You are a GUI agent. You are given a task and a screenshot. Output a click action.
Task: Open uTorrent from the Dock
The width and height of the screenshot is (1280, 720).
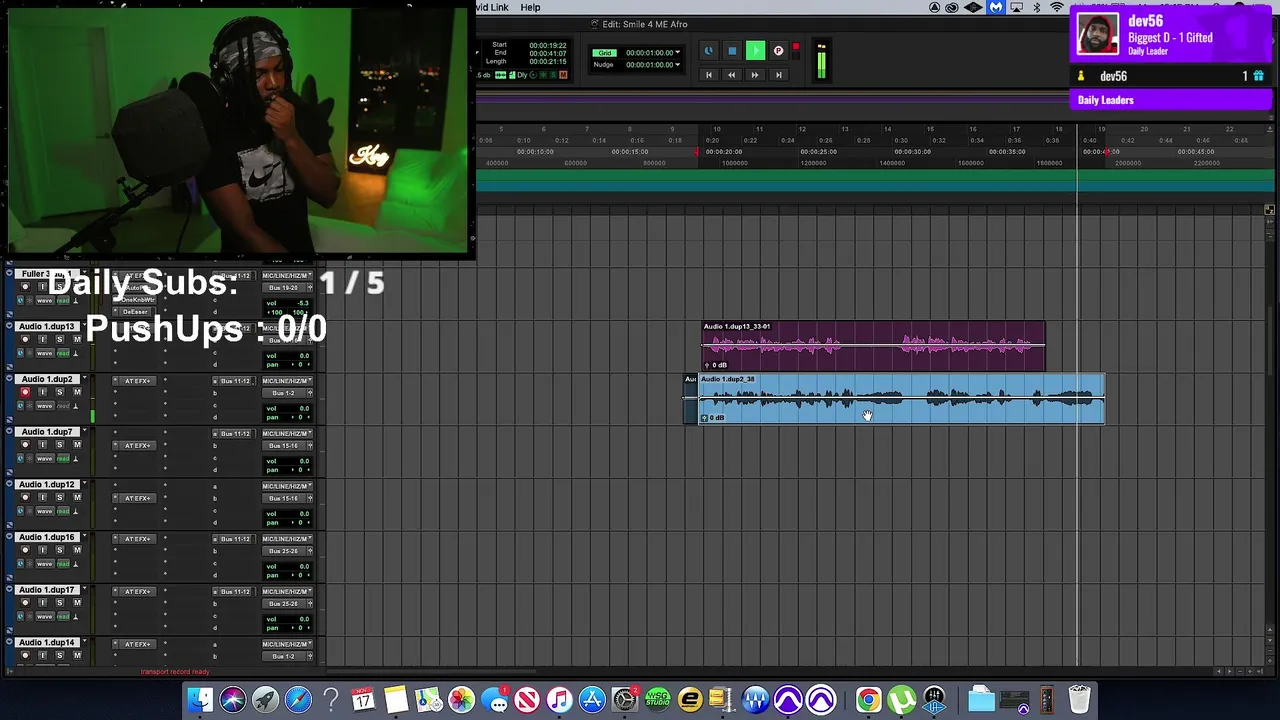(901, 699)
